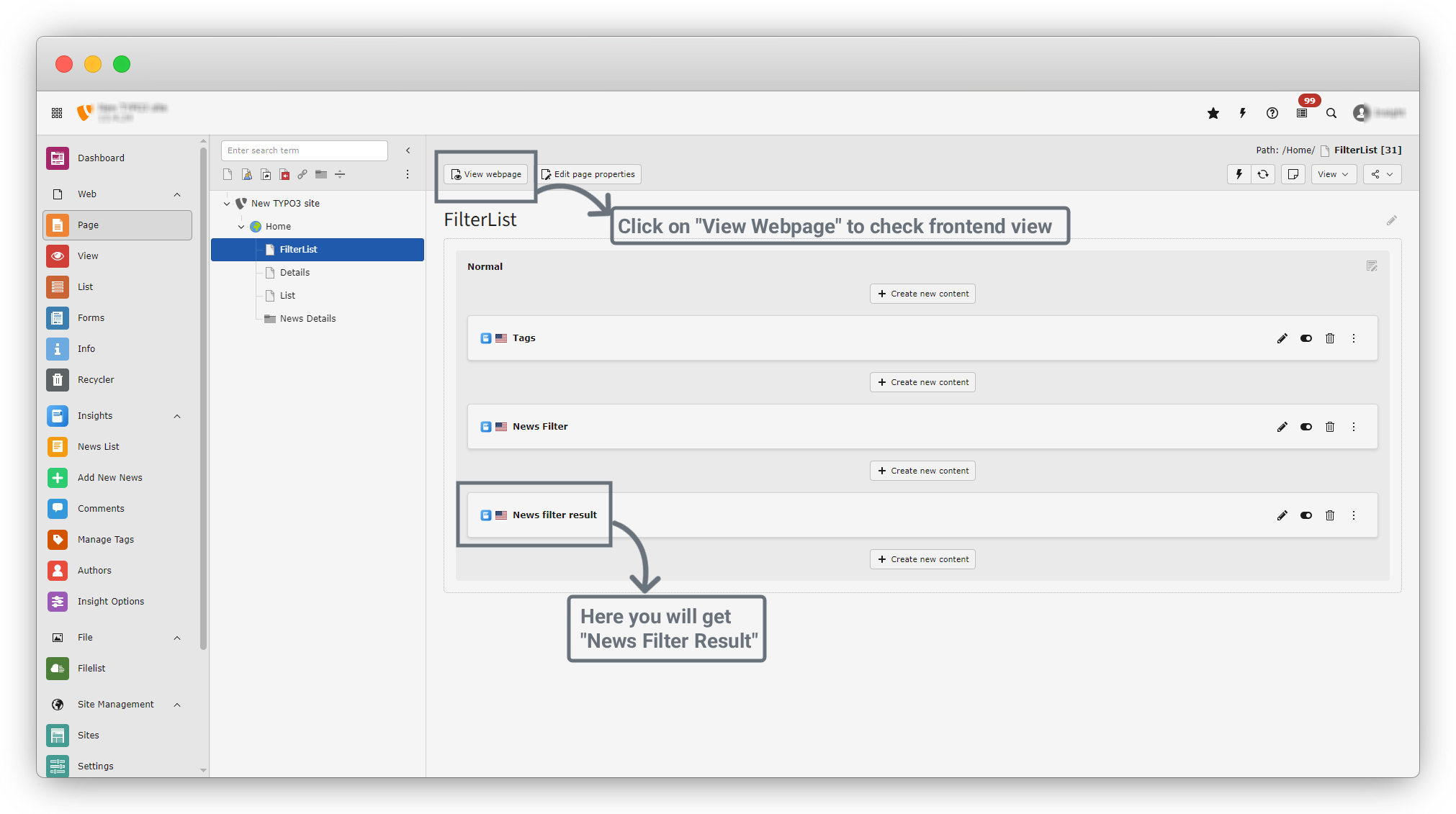Delete the News Filter content element
1456x814 pixels.
[x=1330, y=427]
